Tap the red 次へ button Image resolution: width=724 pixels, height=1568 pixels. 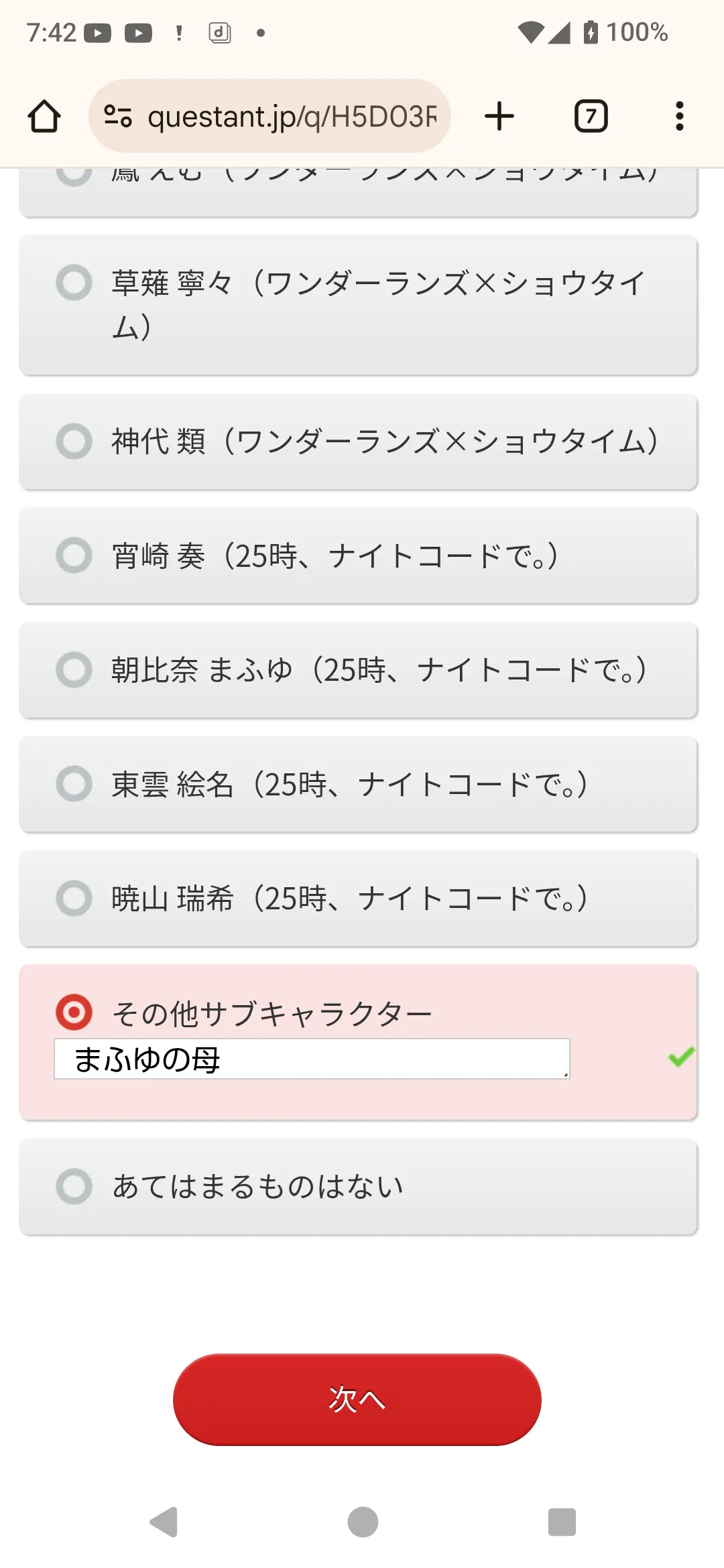point(357,1399)
